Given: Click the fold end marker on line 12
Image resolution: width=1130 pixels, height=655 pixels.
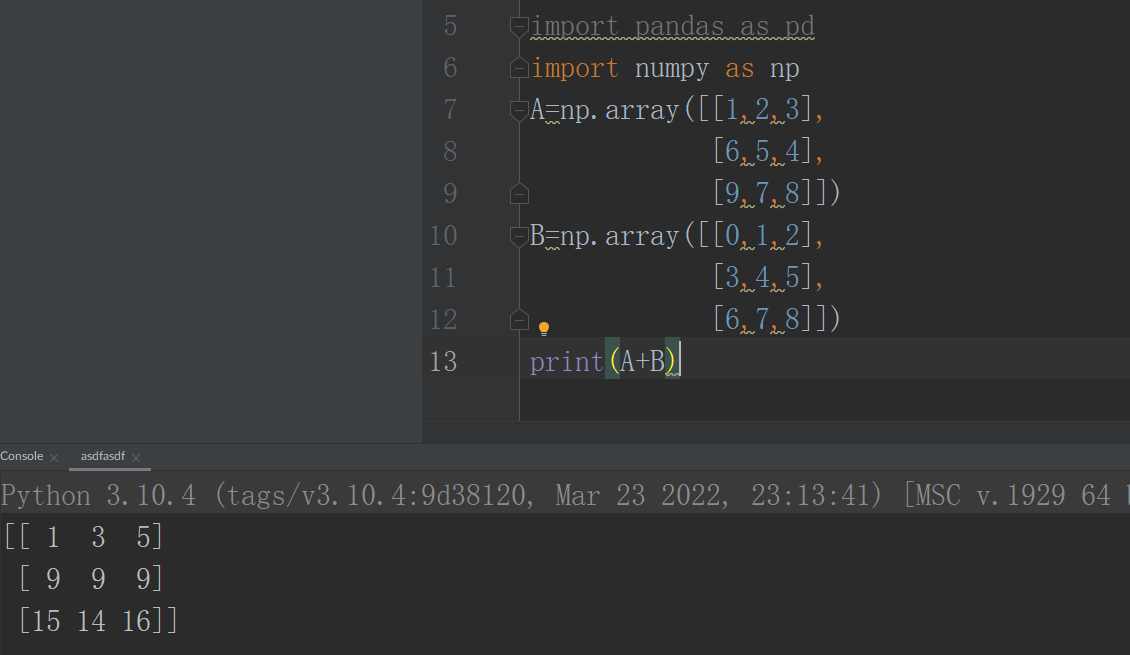Looking at the screenshot, I should [x=519, y=319].
